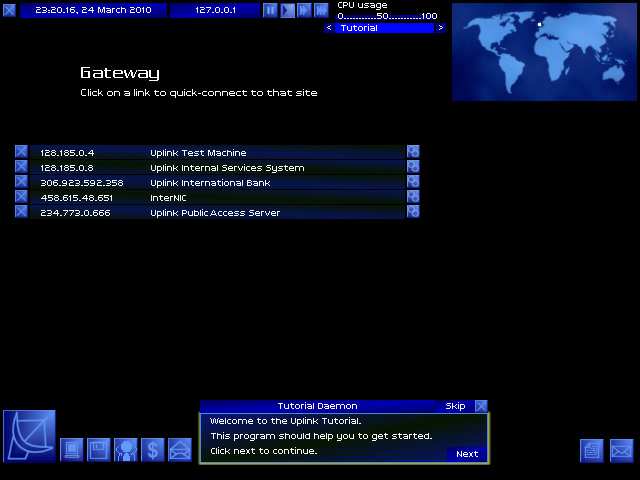640x480 pixels.
Task: Toggle map icon for Uplink Test Machine
Action: pos(413,152)
